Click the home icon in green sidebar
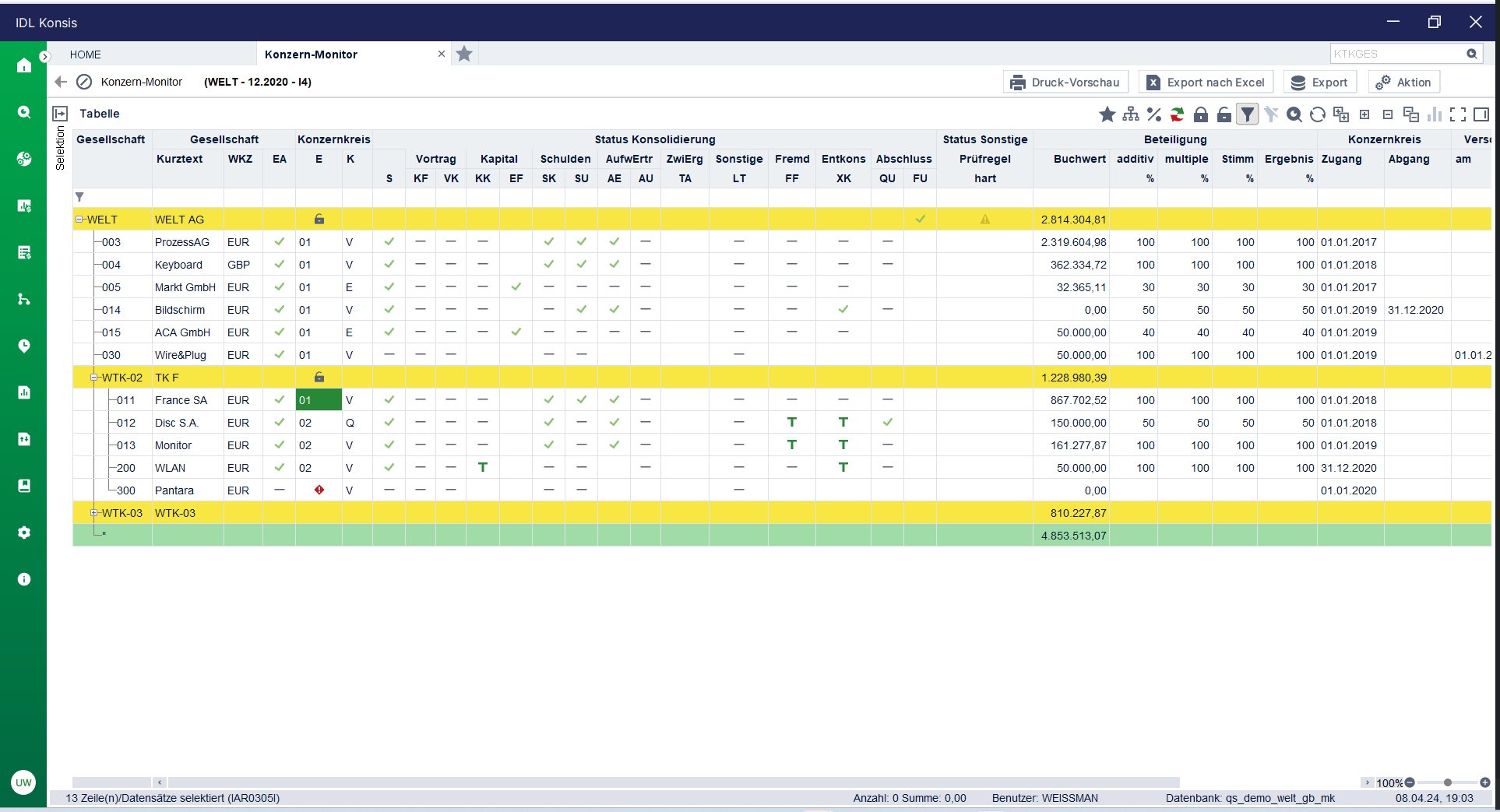Viewport: 1500px width, 812px height. pyautogui.click(x=24, y=65)
